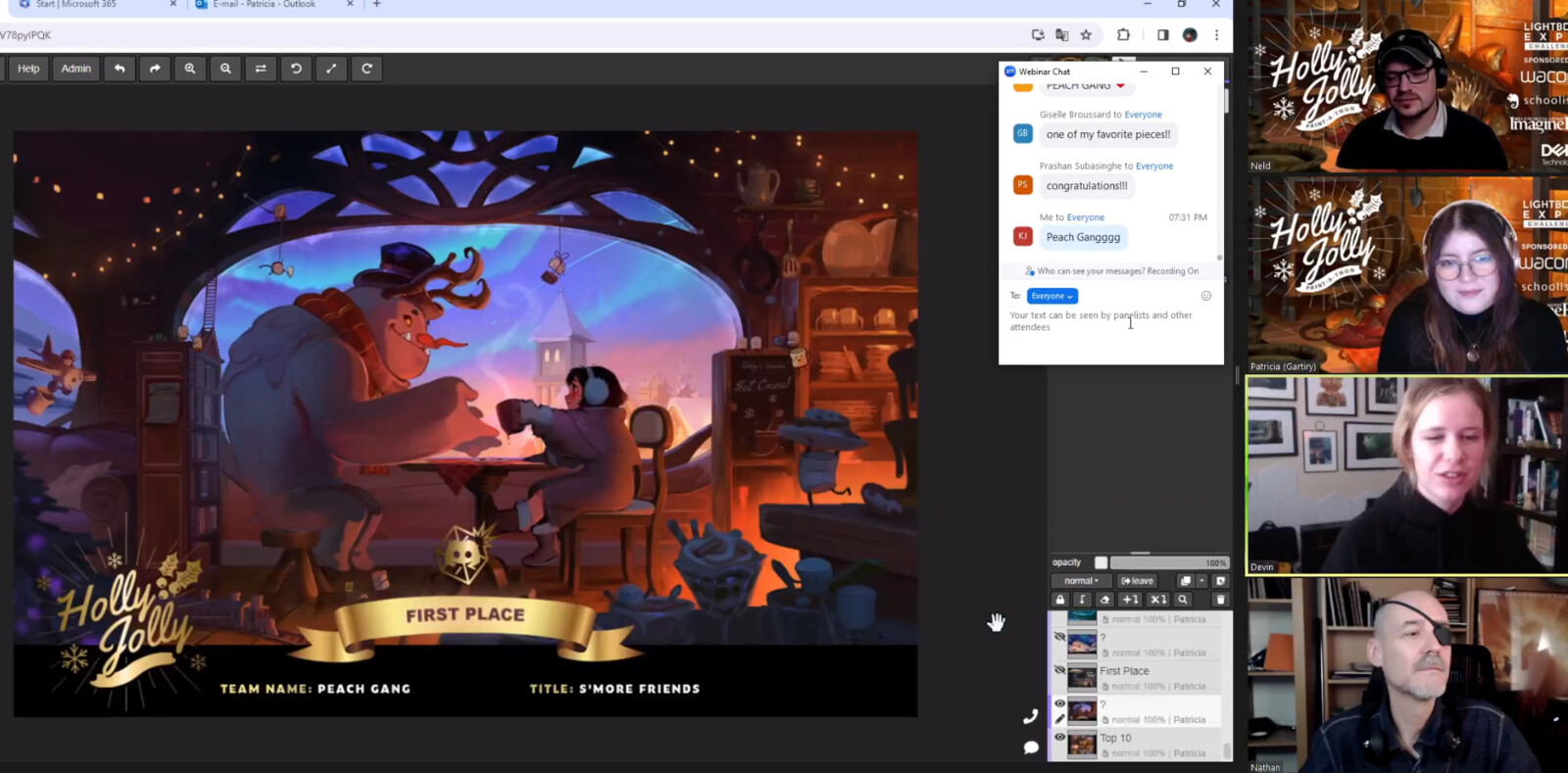1568x773 pixels.
Task: Open the emoji picker in Webinar Chat
Action: 1206,296
